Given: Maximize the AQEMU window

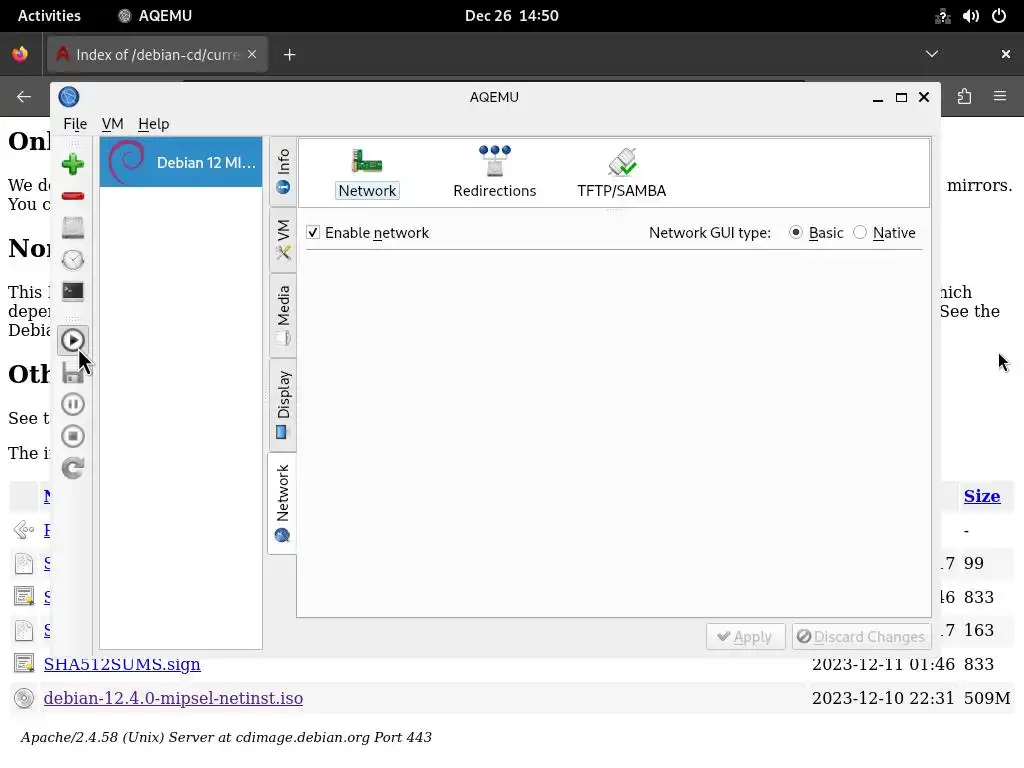Looking at the screenshot, I should pos(901,97).
